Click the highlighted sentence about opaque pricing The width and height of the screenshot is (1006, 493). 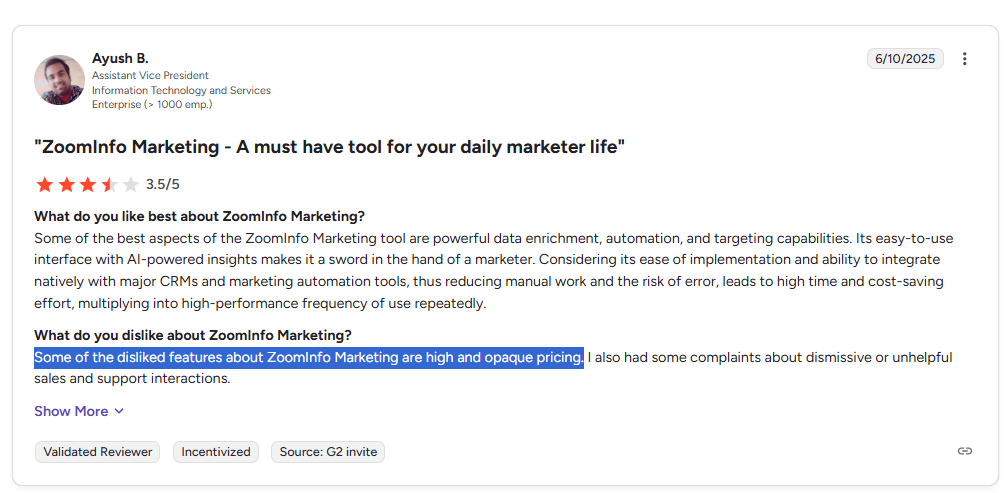pyautogui.click(x=309, y=358)
